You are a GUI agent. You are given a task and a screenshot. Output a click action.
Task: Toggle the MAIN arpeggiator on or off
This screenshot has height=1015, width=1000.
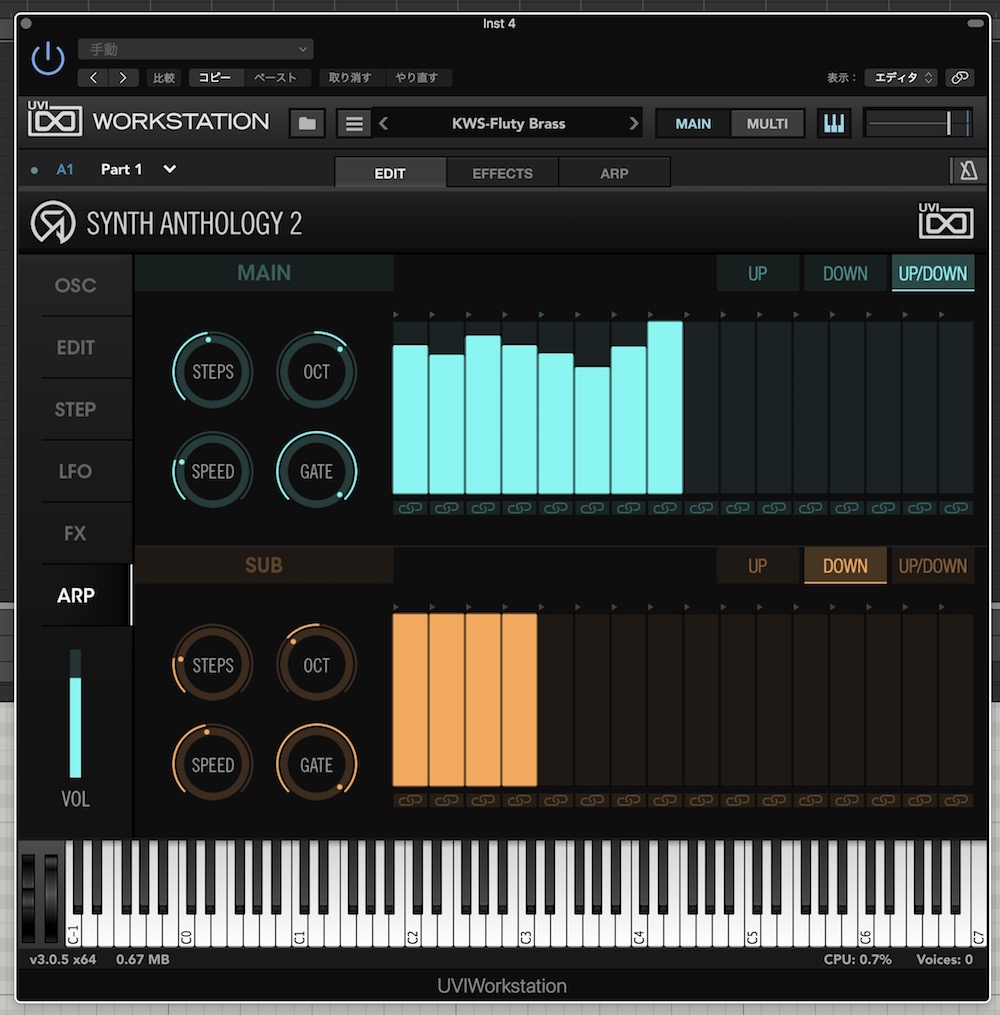(x=264, y=272)
